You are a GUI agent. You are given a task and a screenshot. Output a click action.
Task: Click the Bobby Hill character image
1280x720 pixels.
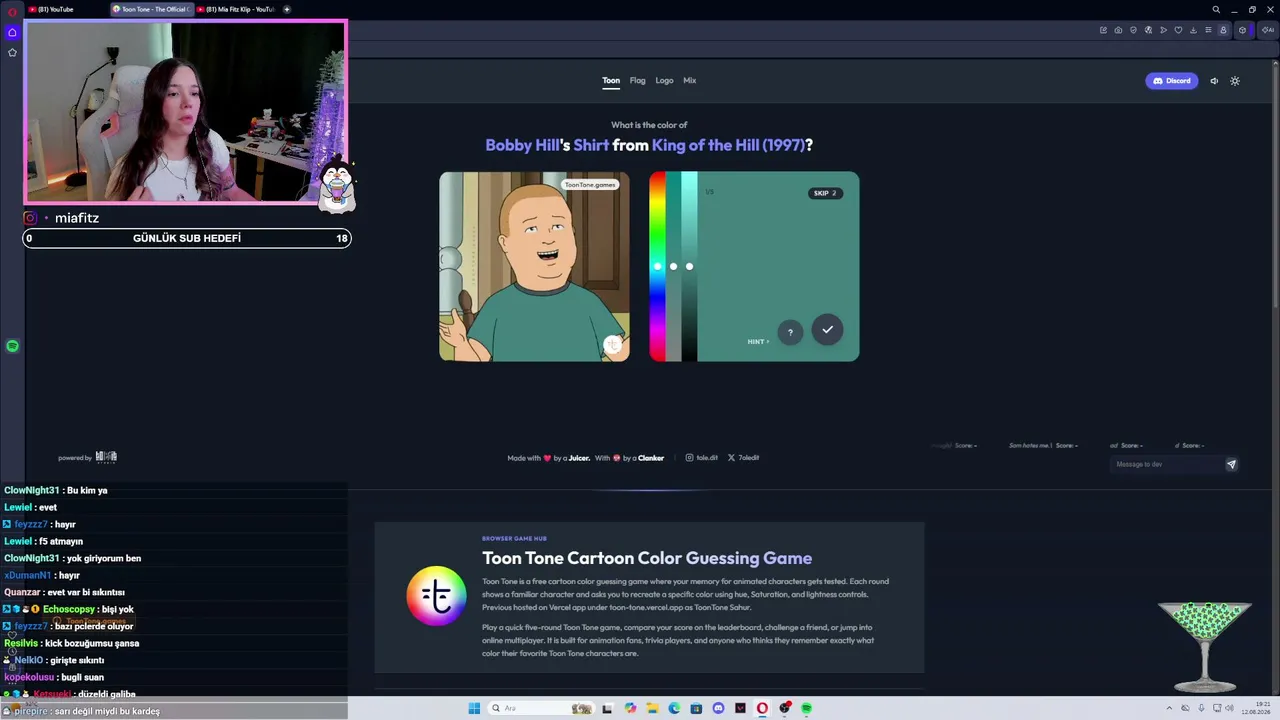[x=534, y=266]
